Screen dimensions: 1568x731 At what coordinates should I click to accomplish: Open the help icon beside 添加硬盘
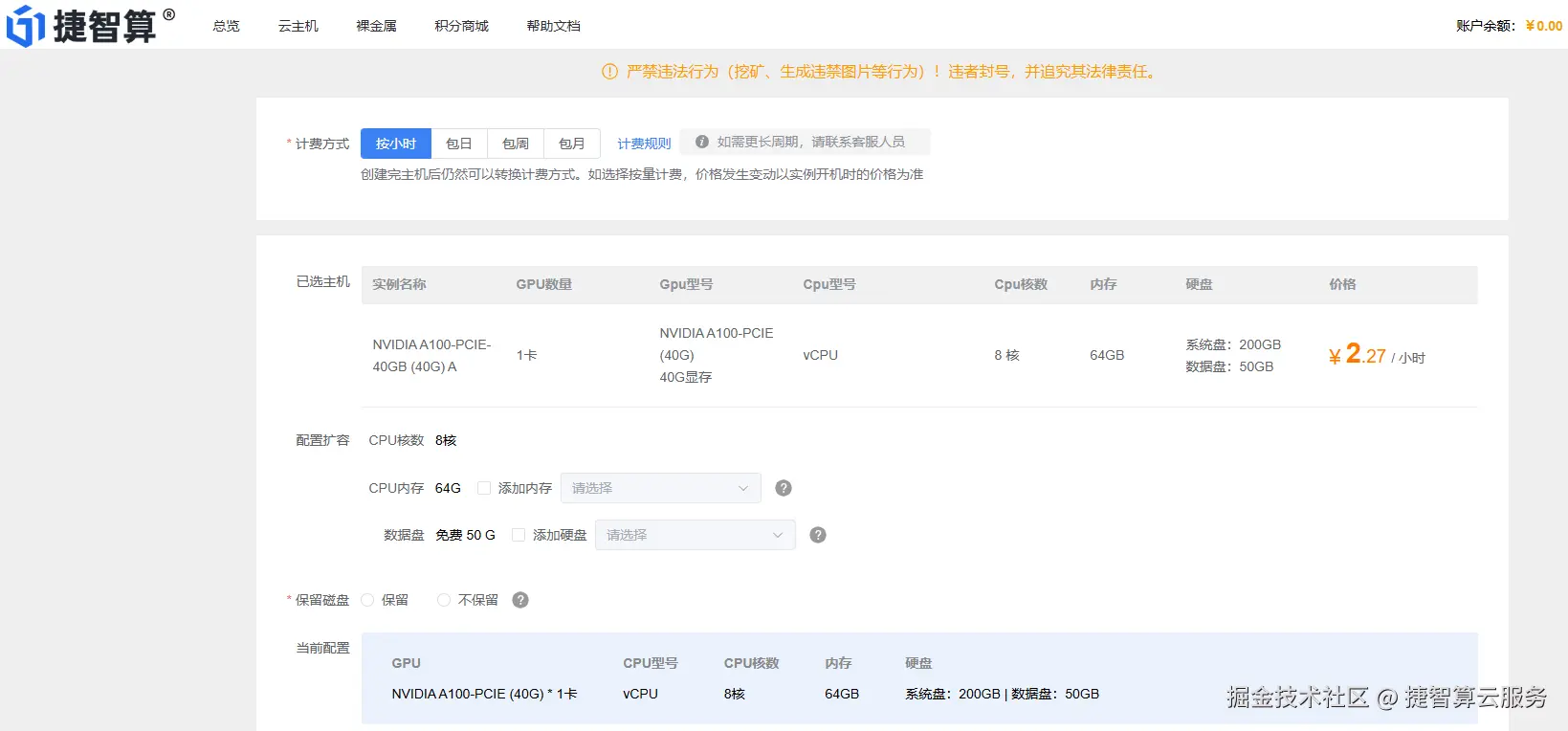pos(818,535)
